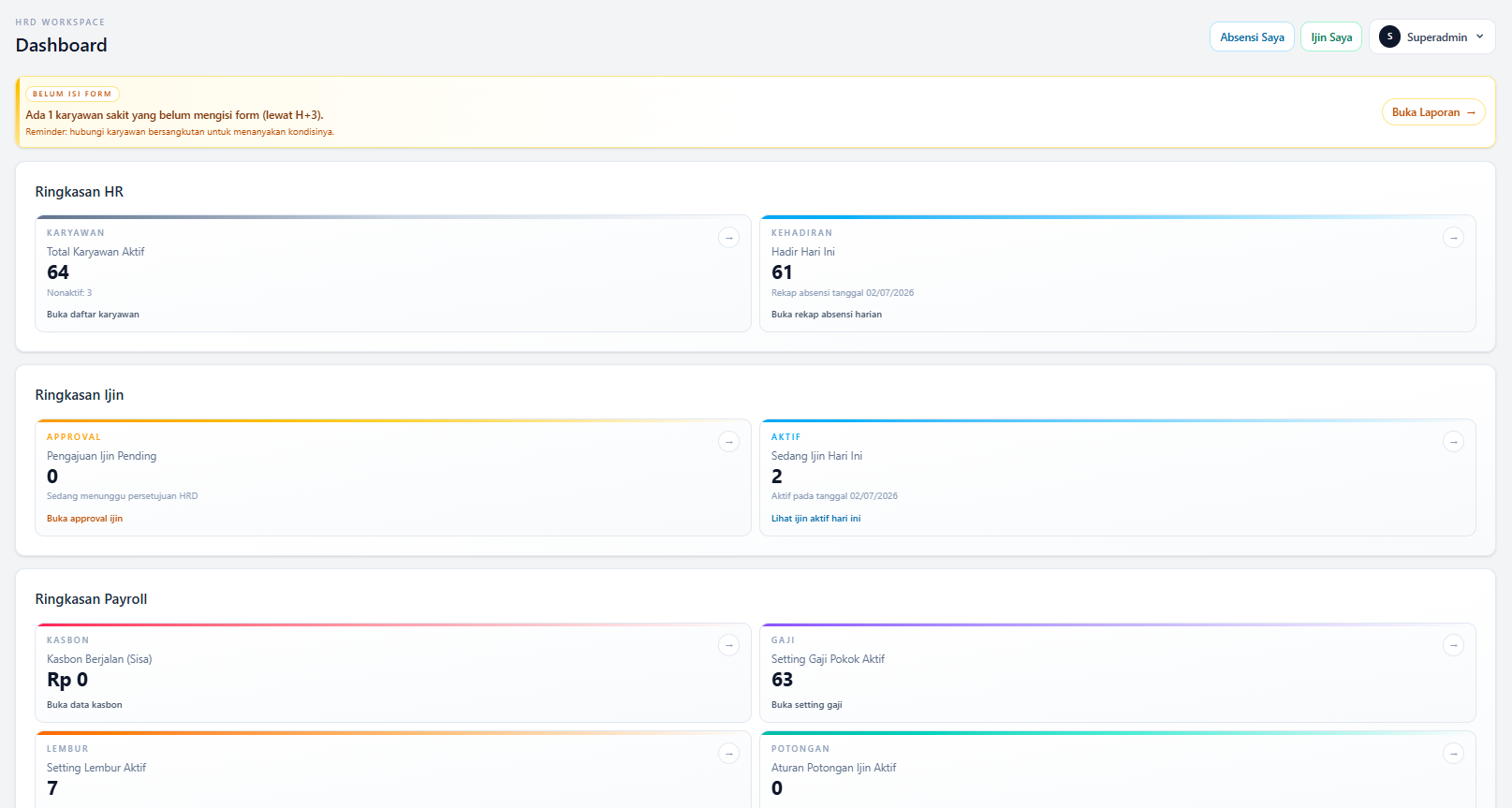Click arrow icon on Setting Gaji Pokok Aktif card
This screenshot has width=1512, height=808.
1453,645
